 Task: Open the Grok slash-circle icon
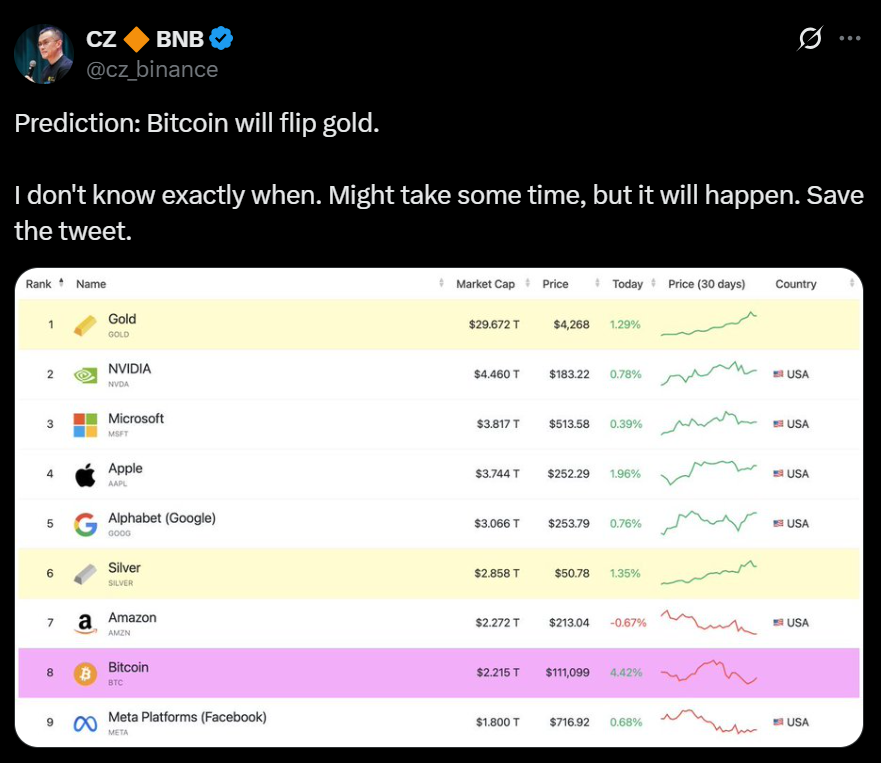point(810,39)
